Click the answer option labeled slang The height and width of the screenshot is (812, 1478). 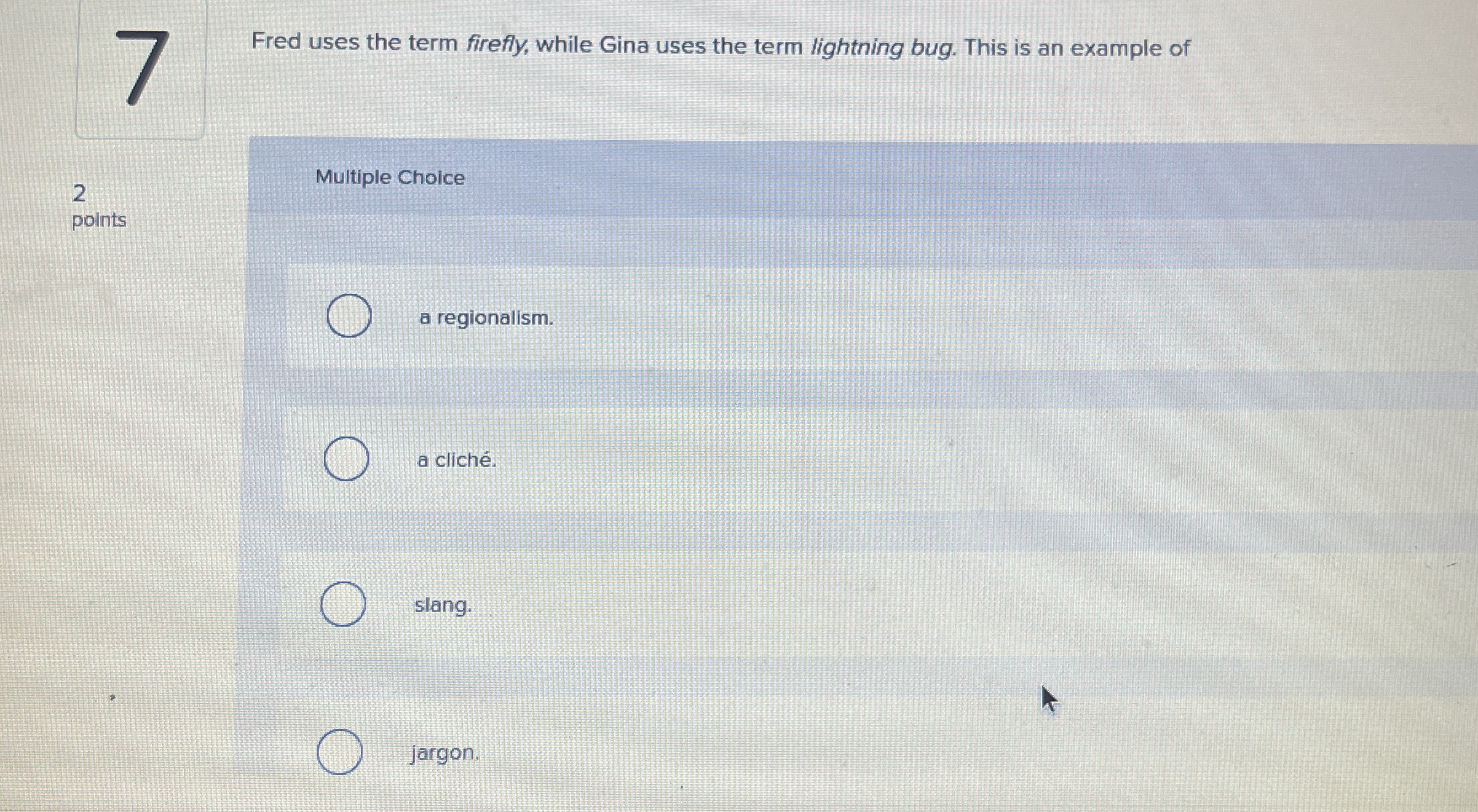tap(442, 607)
